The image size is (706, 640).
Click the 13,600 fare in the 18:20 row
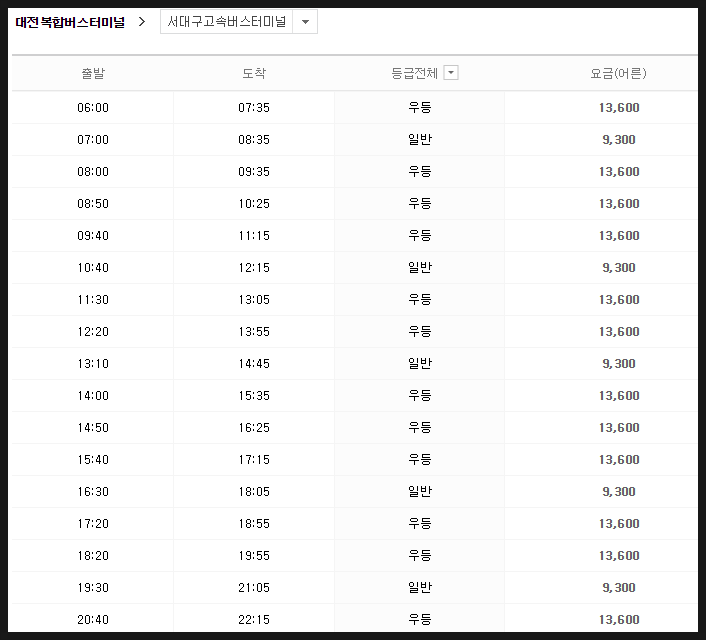click(619, 555)
